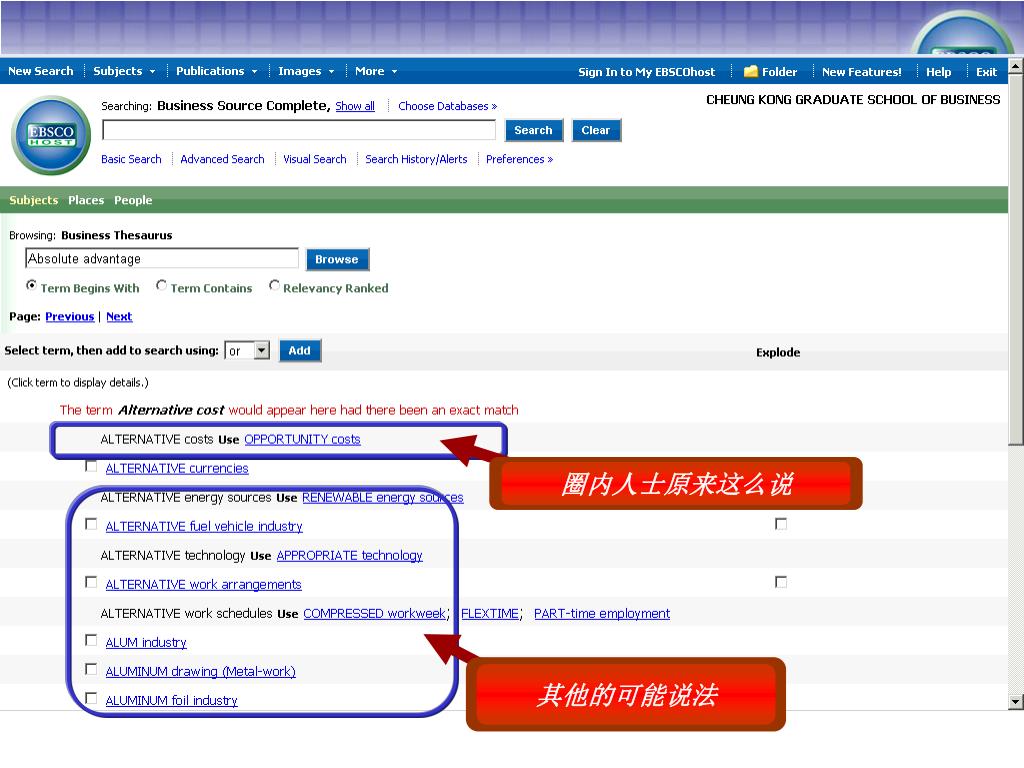Open ALUMINUM foil industry term

[172, 700]
